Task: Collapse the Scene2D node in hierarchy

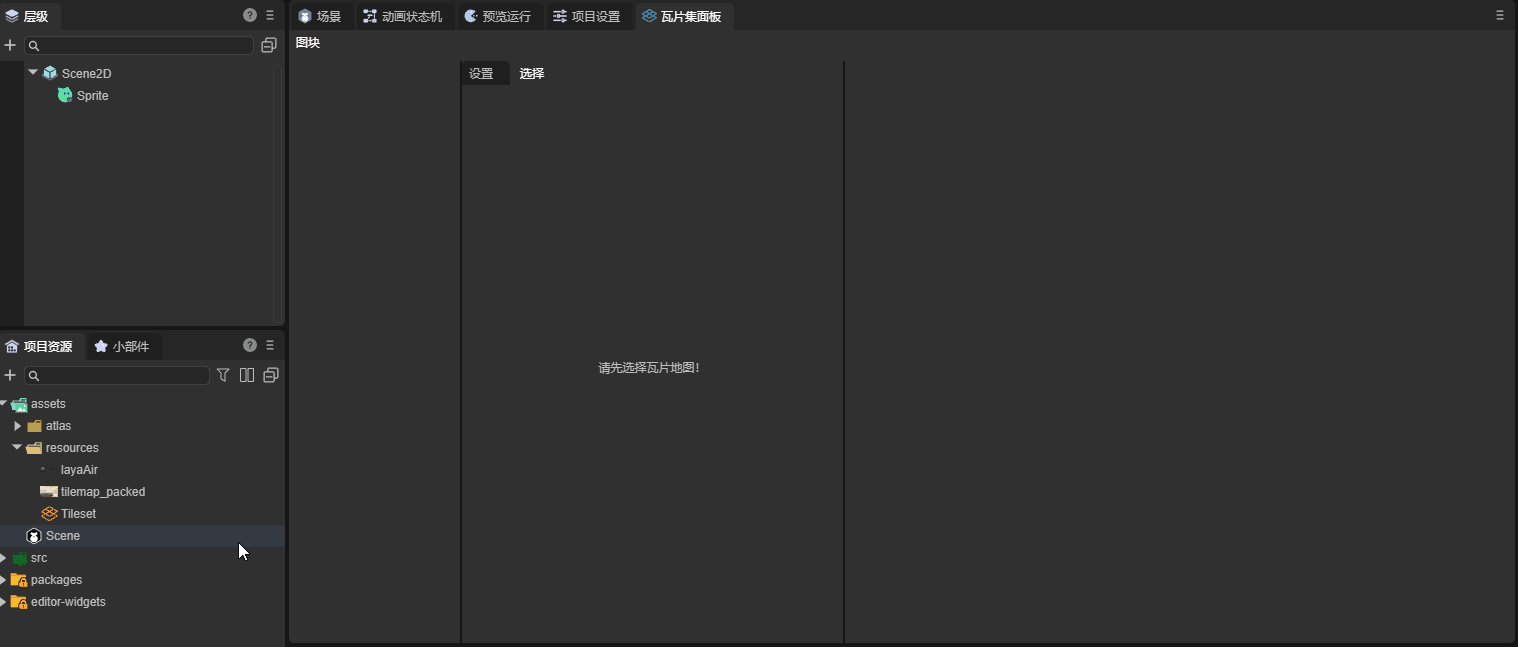Action: point(33,72)
